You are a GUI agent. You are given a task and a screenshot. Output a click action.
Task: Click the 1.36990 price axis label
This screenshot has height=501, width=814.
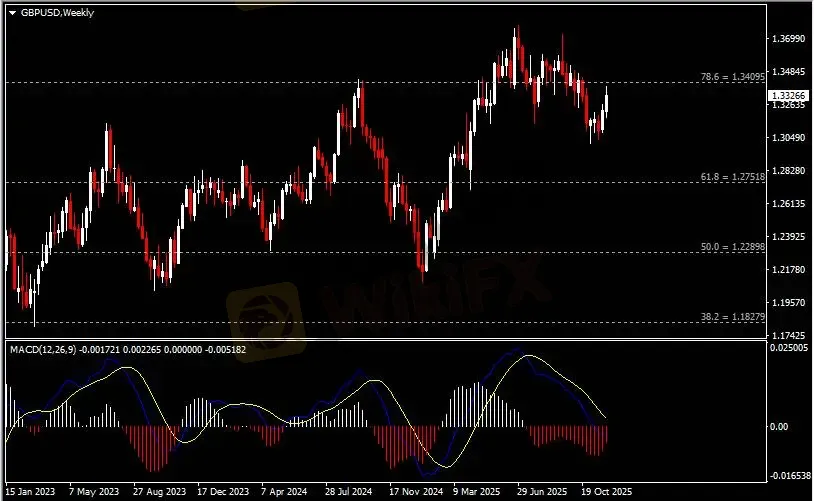[788, 39]
